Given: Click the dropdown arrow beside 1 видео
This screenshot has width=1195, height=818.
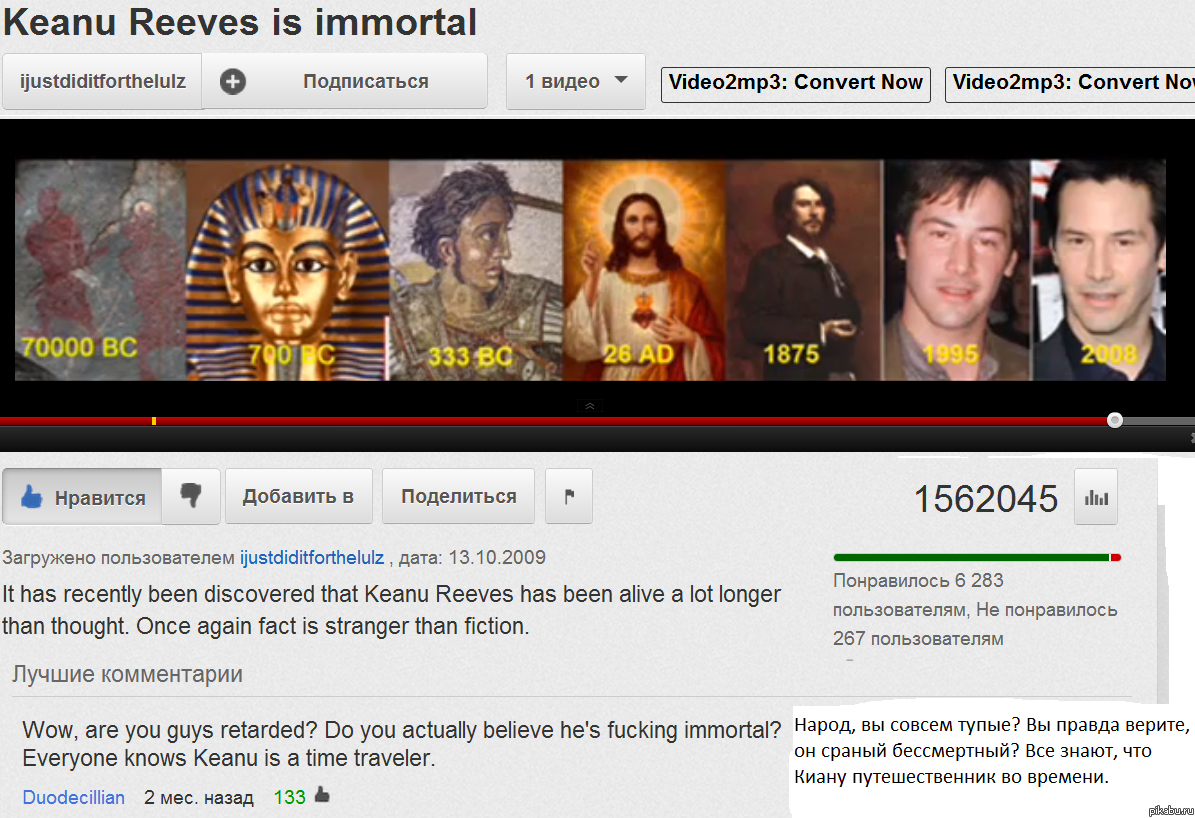Looking at the screenshot, I should 621,79.
